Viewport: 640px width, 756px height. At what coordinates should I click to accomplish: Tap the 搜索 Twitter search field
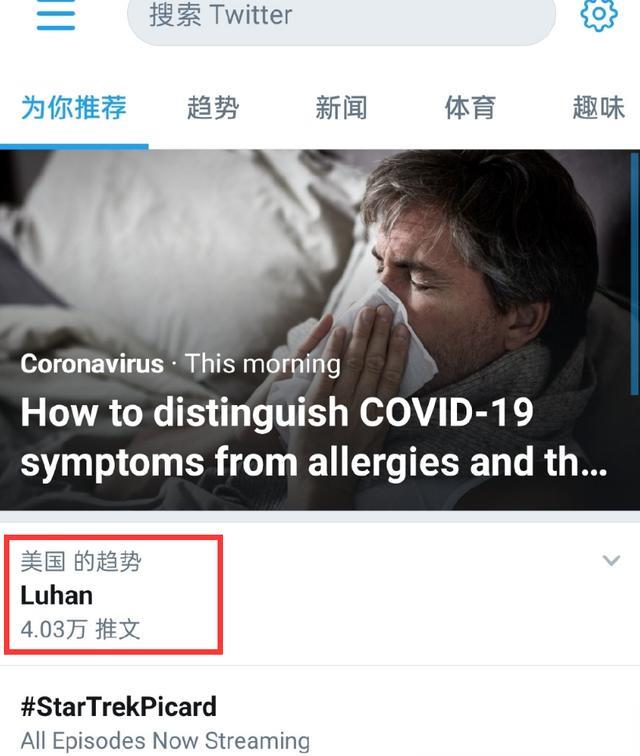[341, 17]
